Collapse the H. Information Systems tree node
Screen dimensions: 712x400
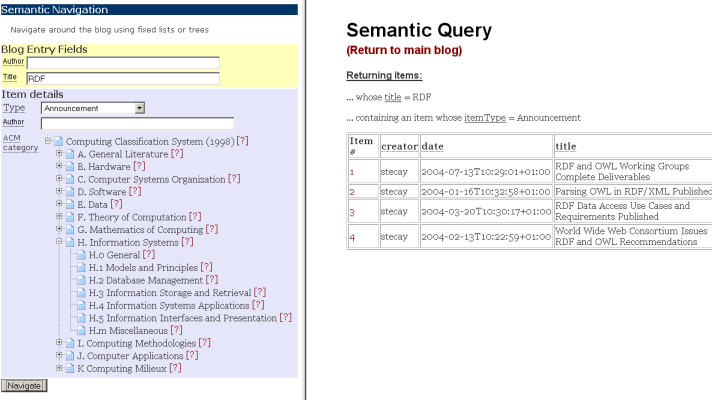click(x=59, y=242)
